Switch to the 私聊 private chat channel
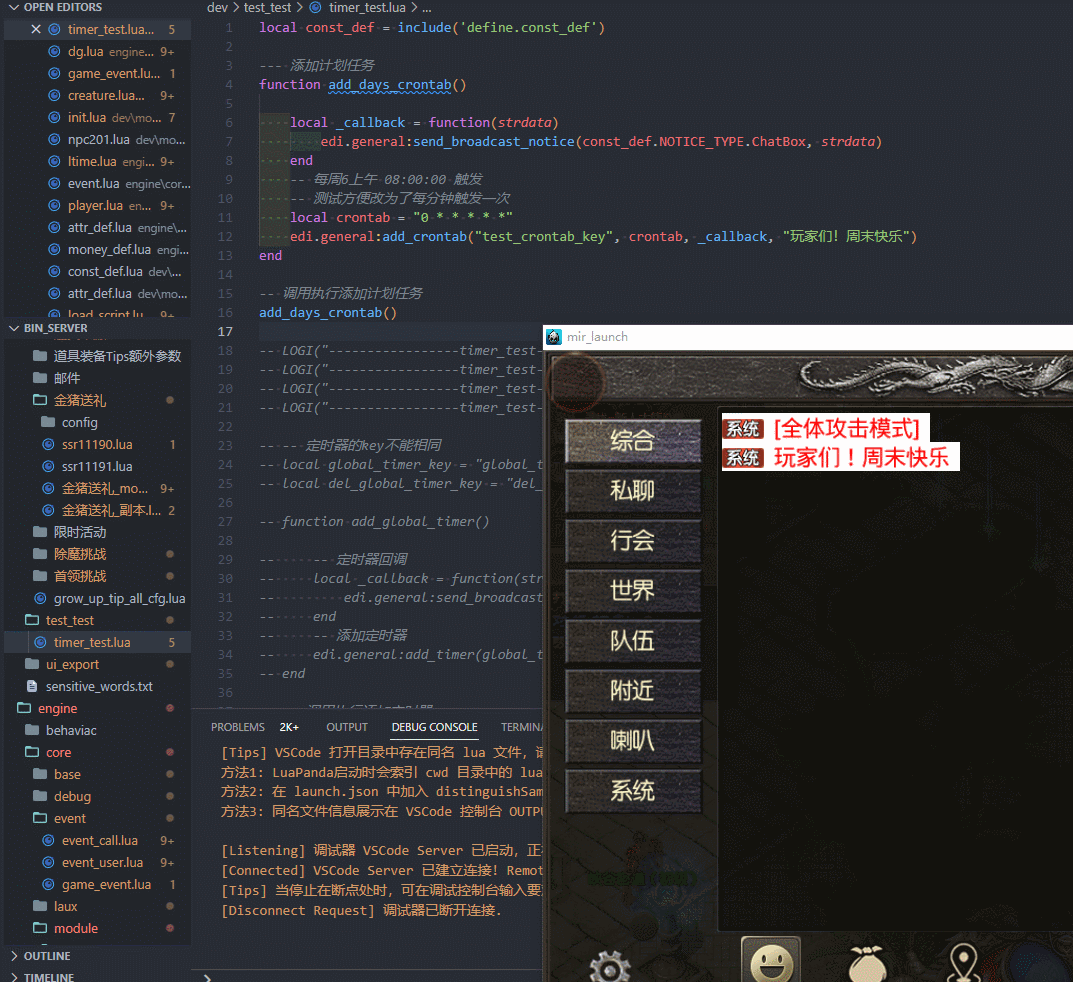 (632, 491)
